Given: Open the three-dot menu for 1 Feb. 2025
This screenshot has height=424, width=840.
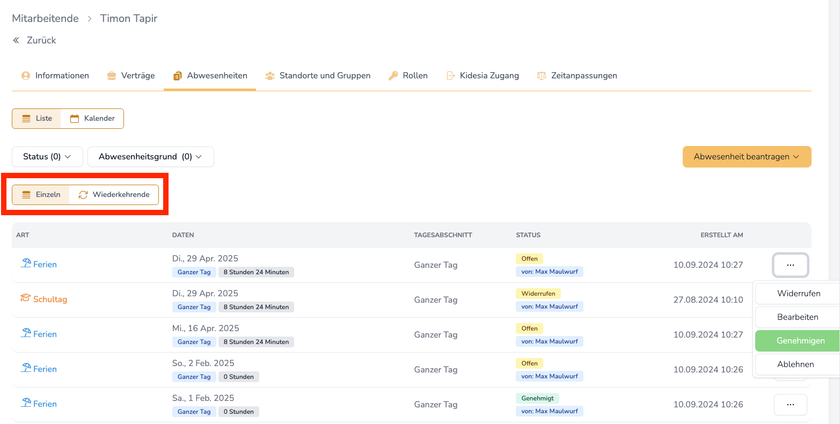Looking at the screenshot, I should [x=790, y=405].
